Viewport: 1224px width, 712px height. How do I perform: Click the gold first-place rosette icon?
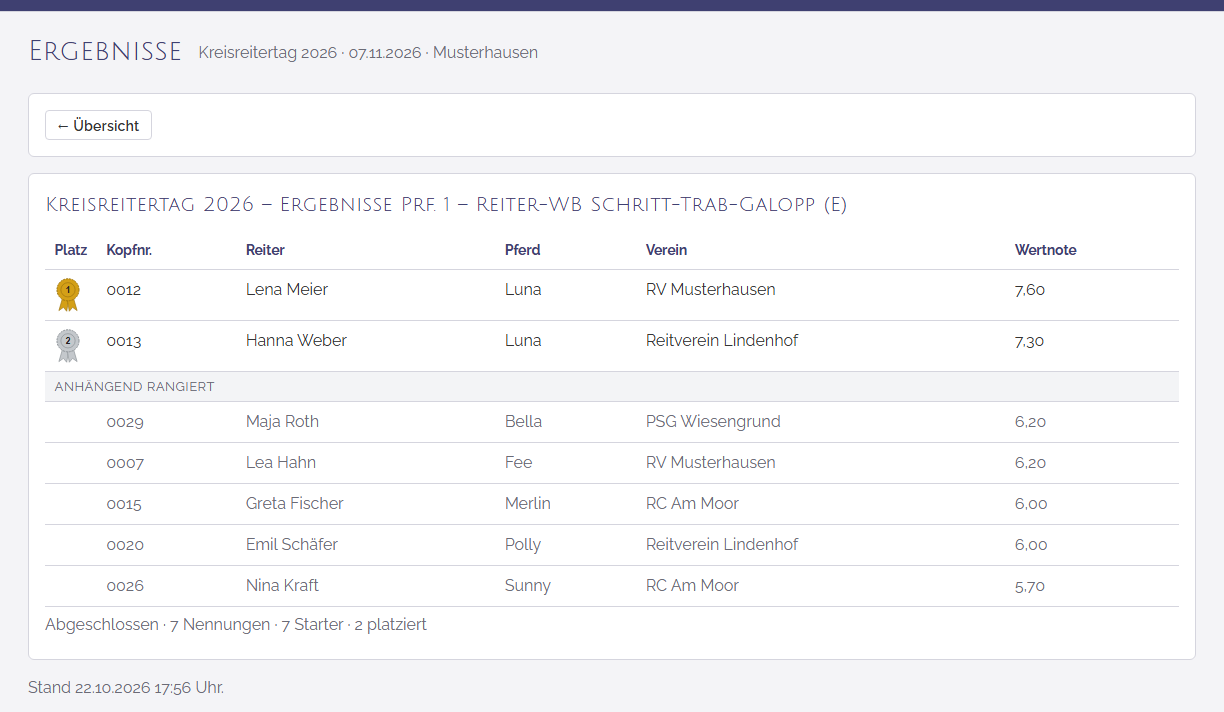click(x=68, y=294)
